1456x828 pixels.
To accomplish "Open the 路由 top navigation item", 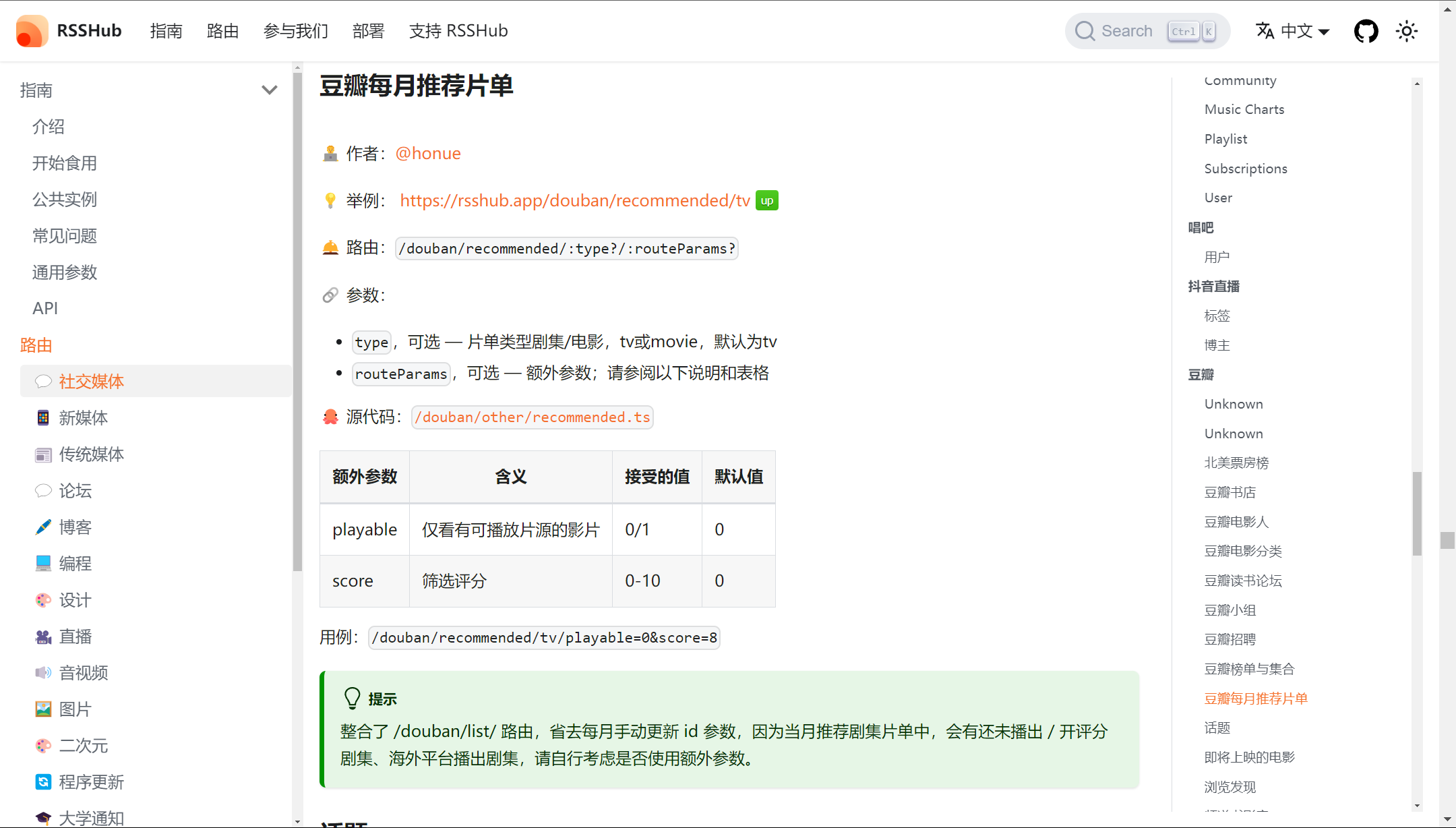I will point(223,31).
